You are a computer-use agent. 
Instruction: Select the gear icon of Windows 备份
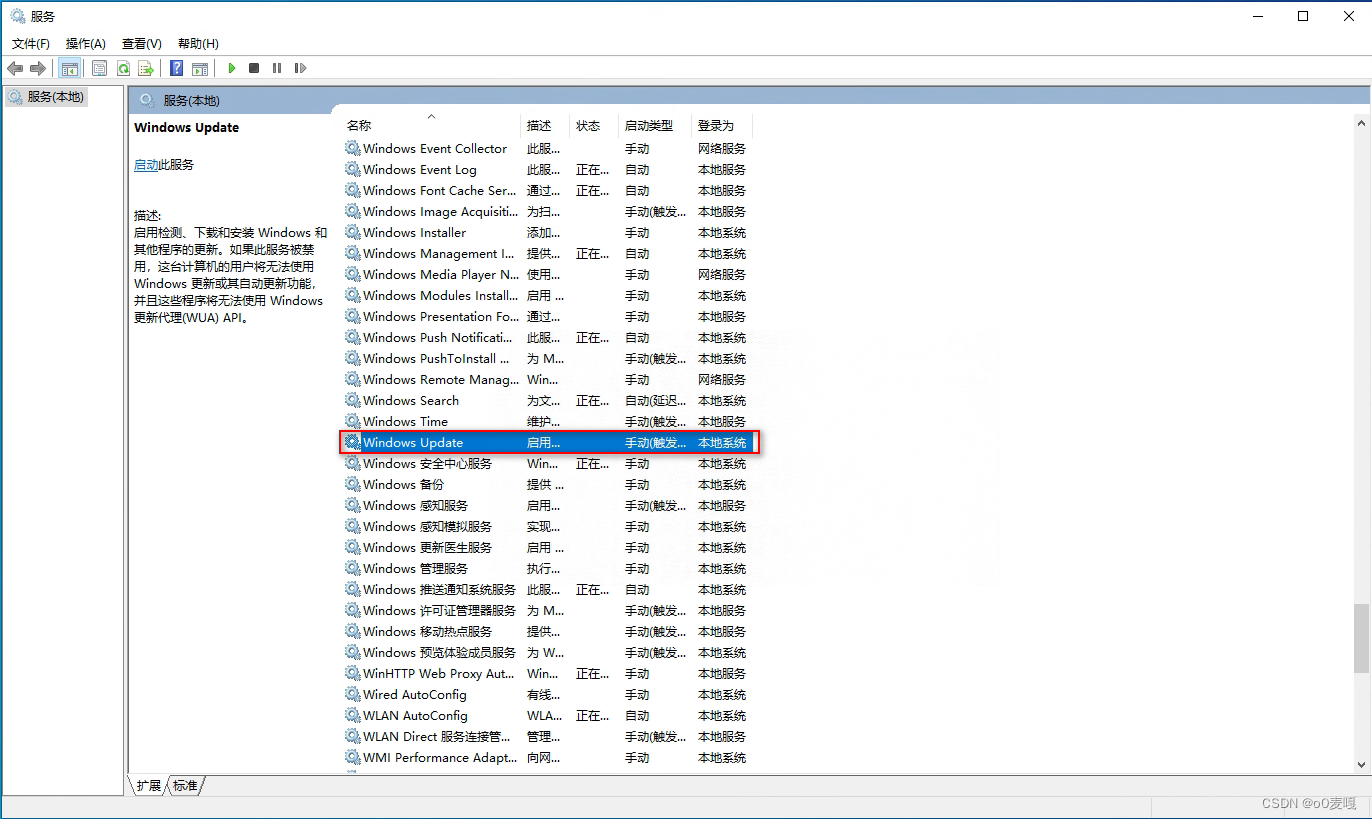click(x=353, y=484)
